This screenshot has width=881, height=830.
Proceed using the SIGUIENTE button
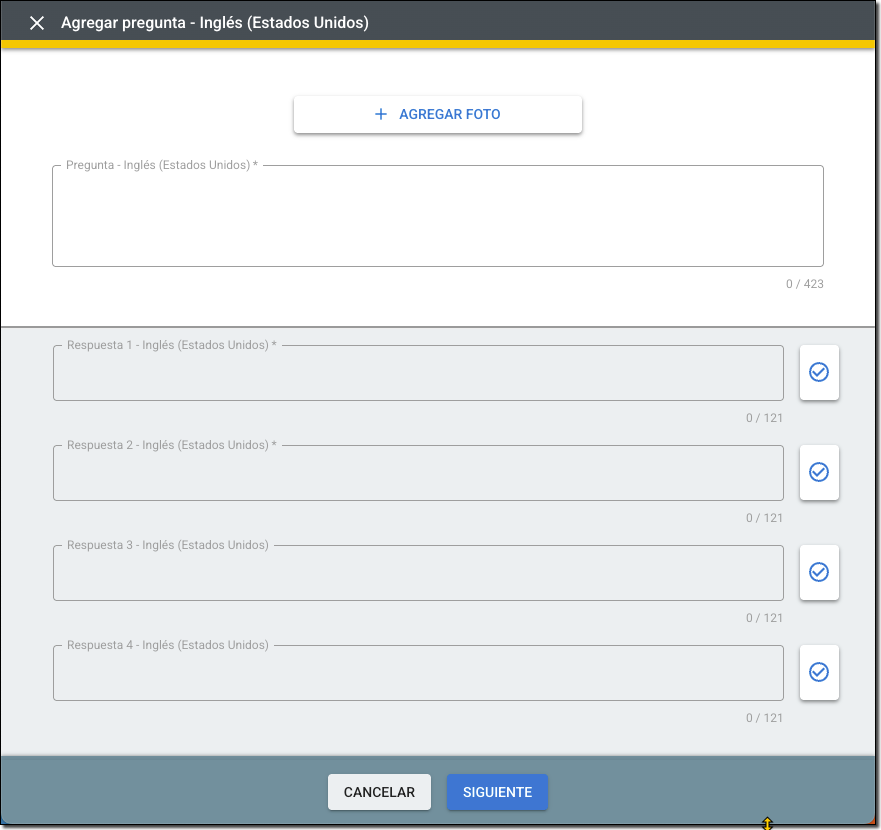point(497,792)
